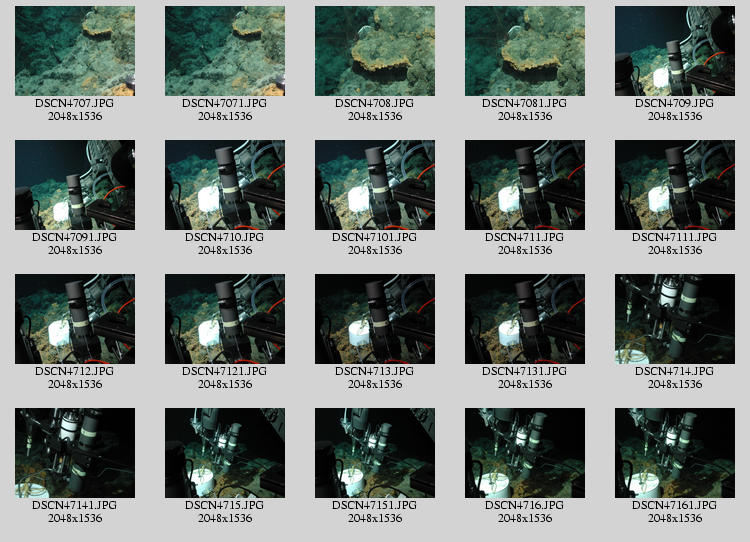
Task: Open the DSCN4707.JPG thumbnail image
Action: pyautogui.click(x=75, y=51)
